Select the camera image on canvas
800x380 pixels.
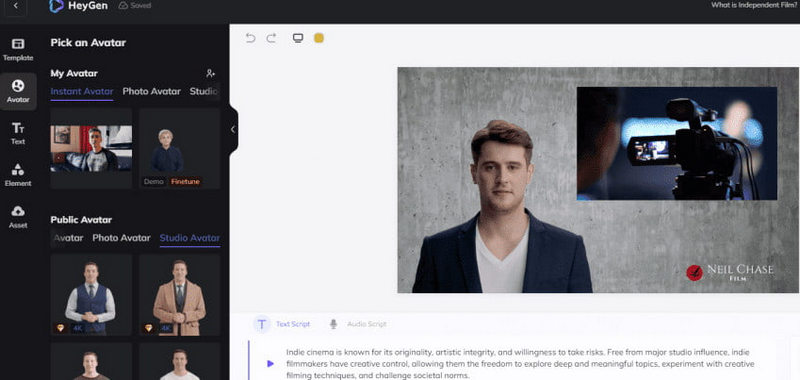pyautogui.click(x=677, y=143)
